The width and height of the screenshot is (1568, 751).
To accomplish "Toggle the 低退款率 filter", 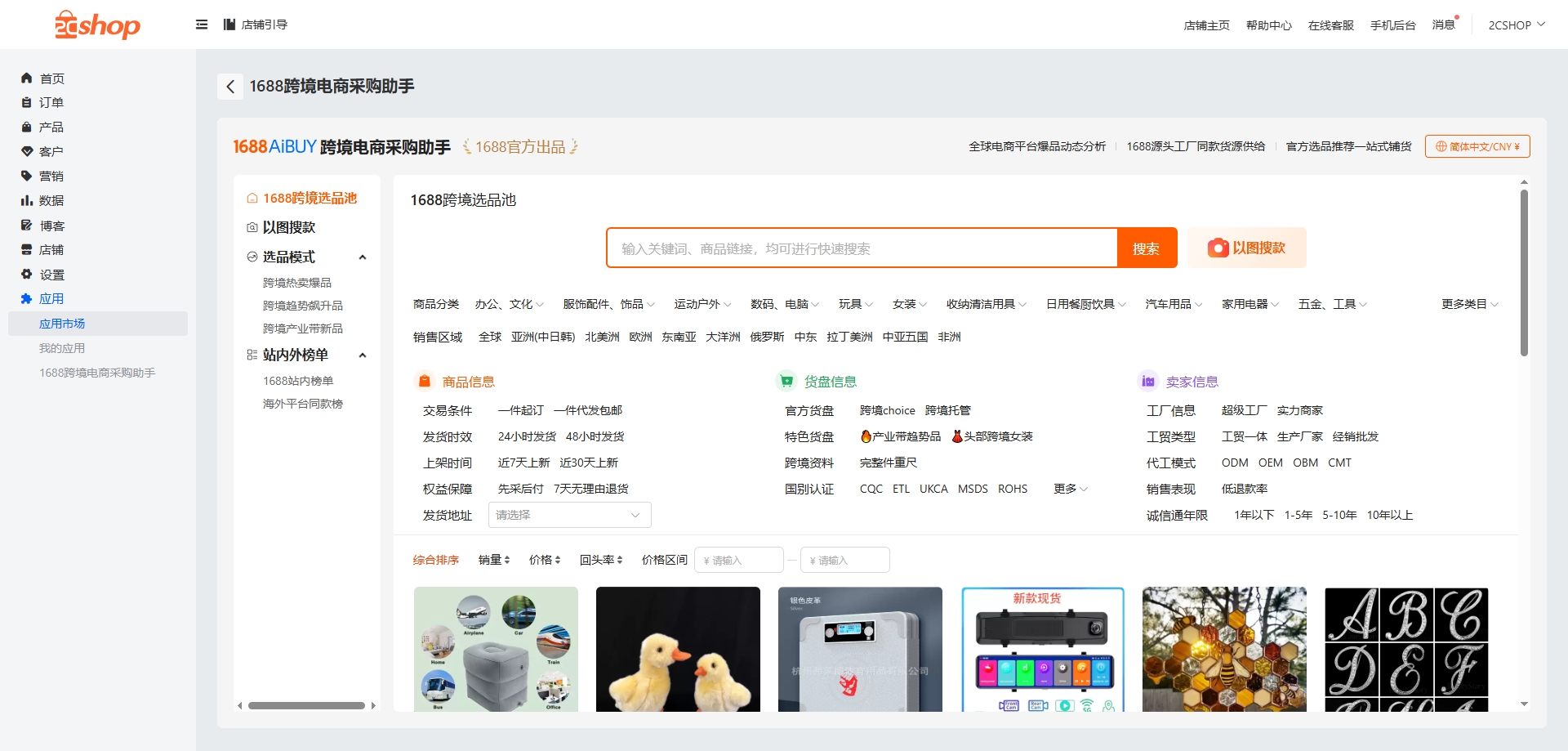I will click(x=1245, y=489).
